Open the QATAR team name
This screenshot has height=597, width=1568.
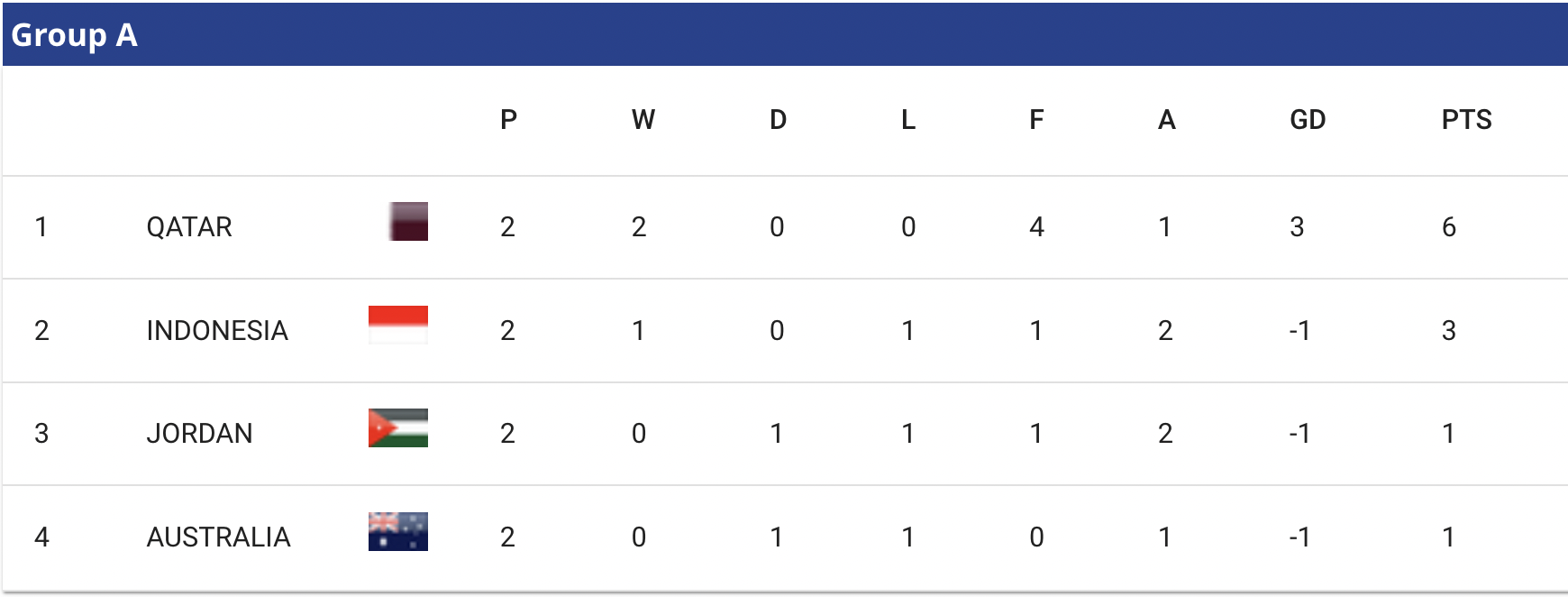tap(189, 227)
